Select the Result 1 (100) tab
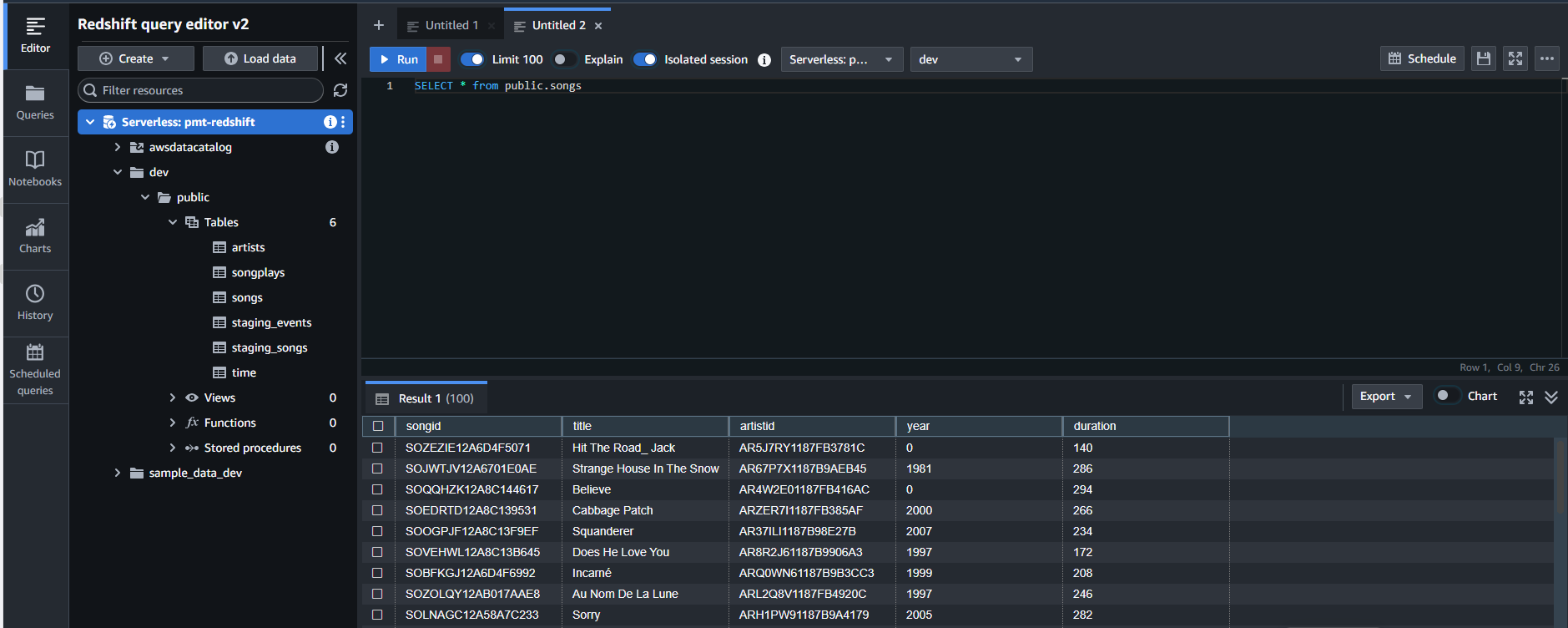The image size is (1568, 628). click(426, 398)
